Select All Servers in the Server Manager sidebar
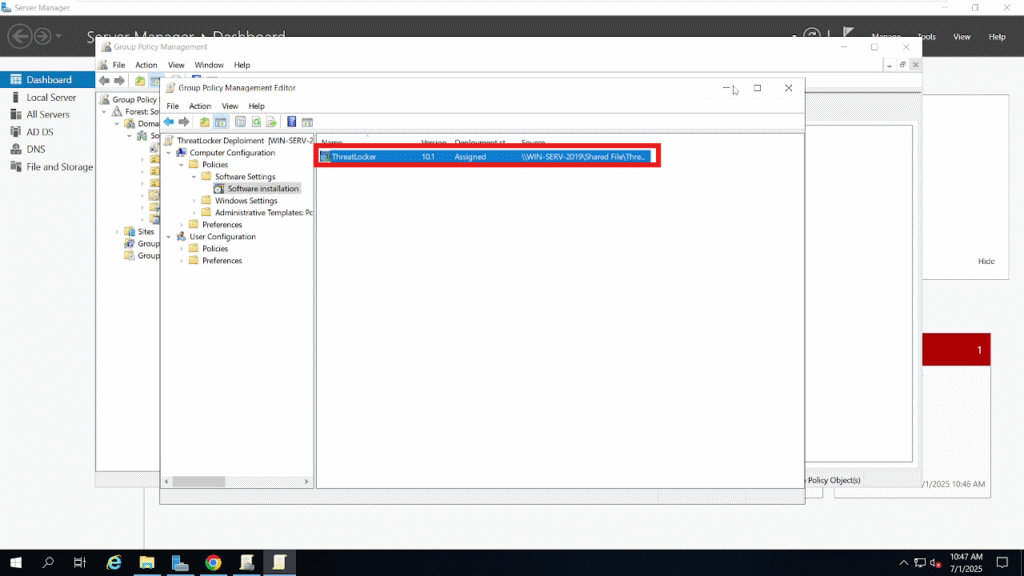The image size is (1024, 576). click(48, 114)
